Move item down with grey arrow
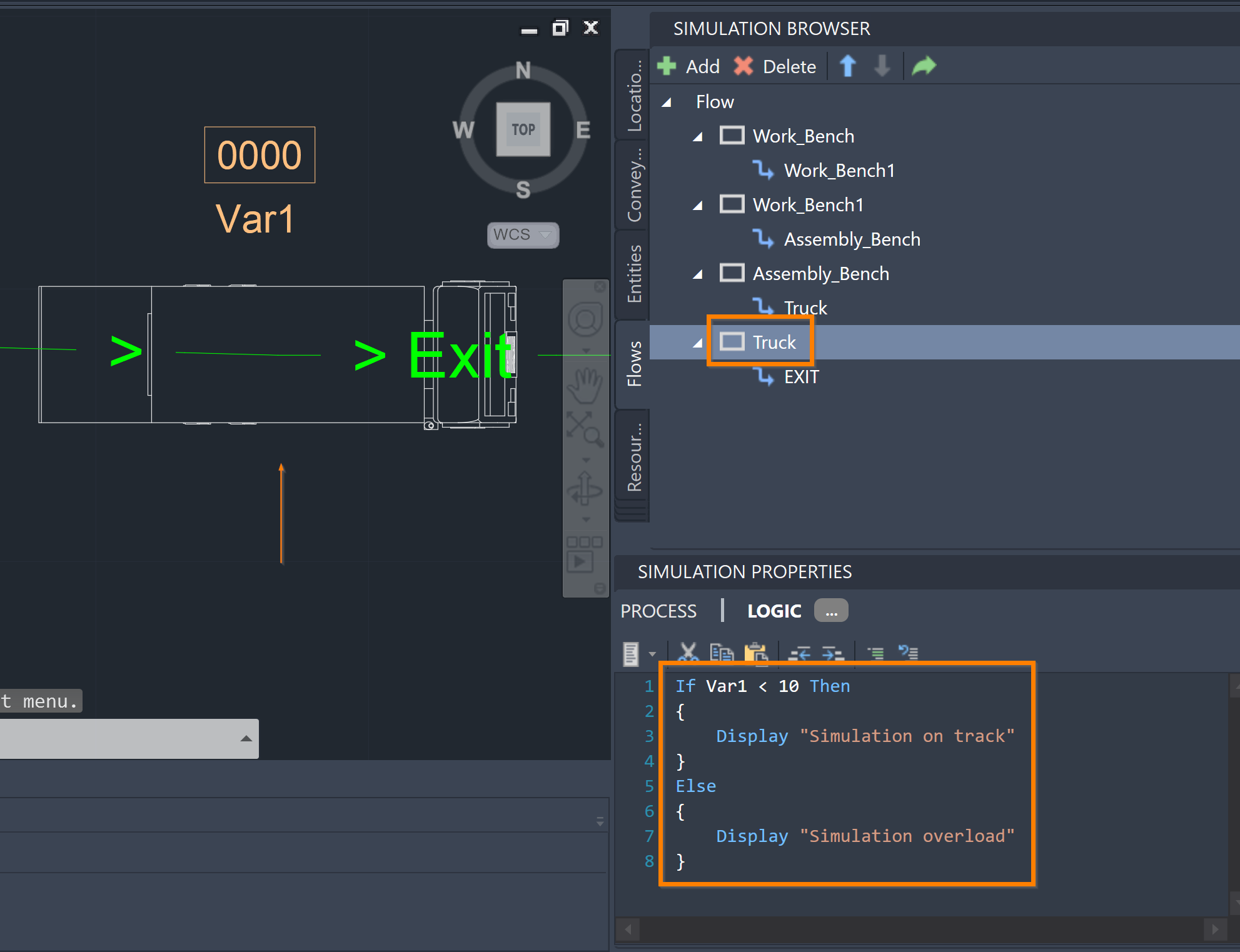 click(882, 66)
